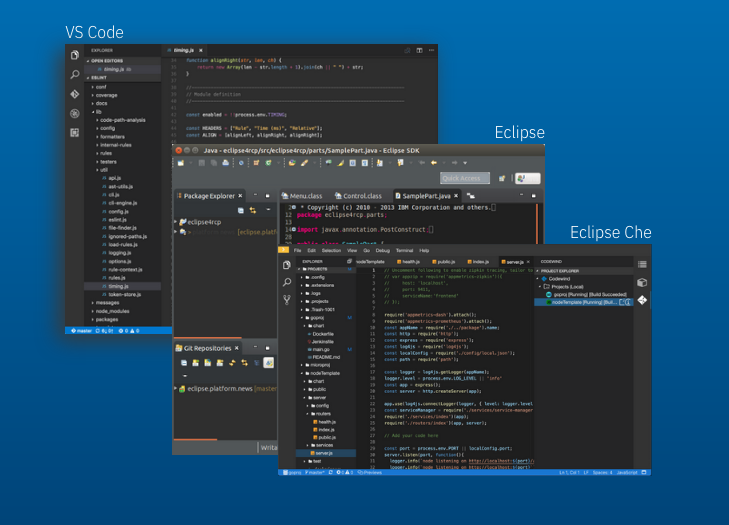Switch to the public.js tab in Eclipse Che
729x525 pixels.
(x=443, y=262)
